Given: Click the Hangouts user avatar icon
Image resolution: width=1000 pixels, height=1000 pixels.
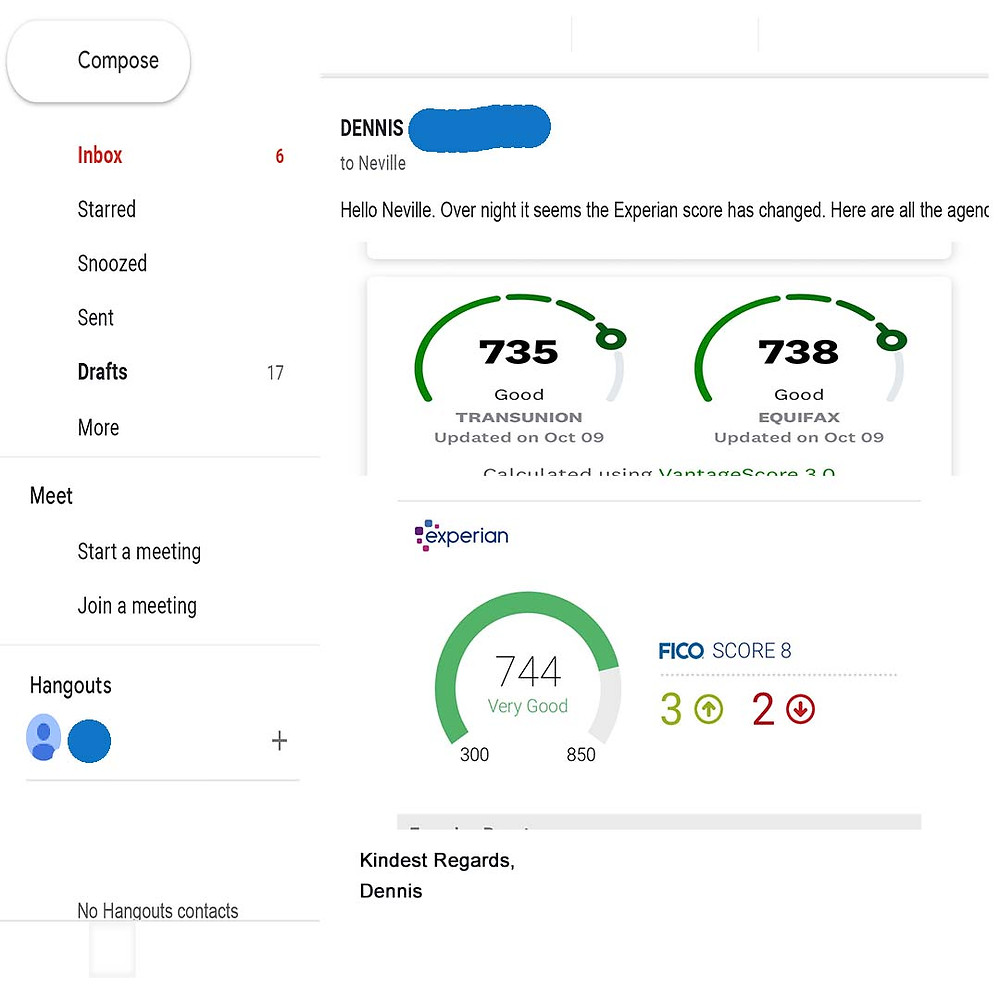Looking at the screenshot, I should (43, 738).
